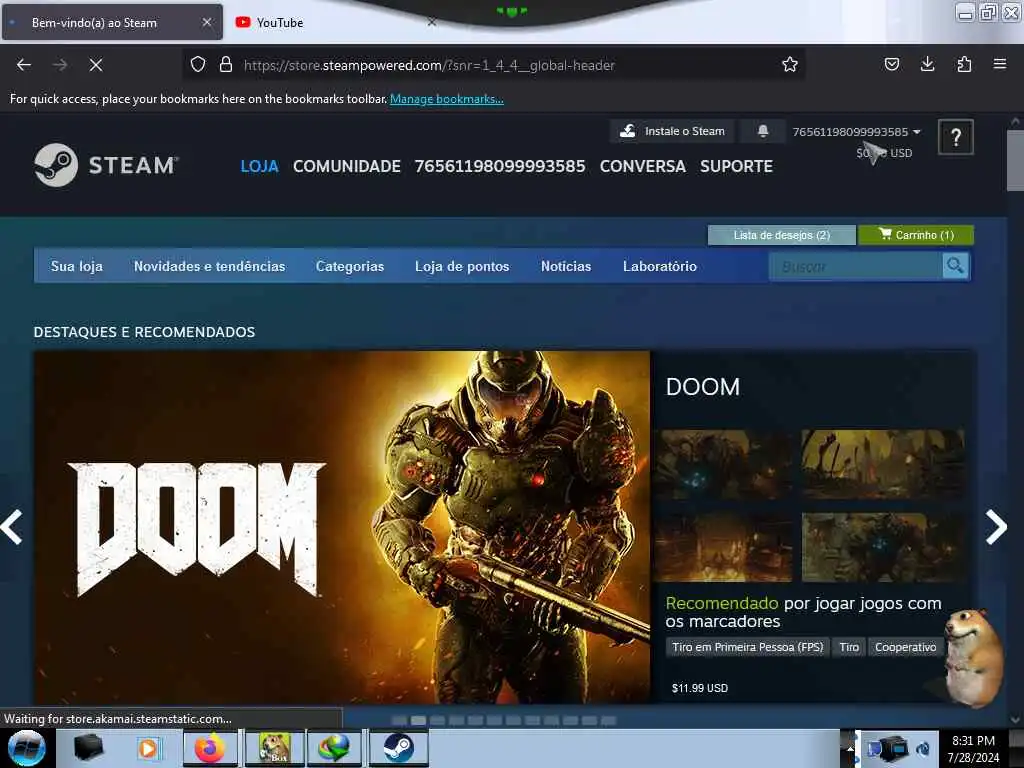This screenshot has width=1024, height=768.
Task: Go back with the browser back arrow
Action: coord(24,65)
